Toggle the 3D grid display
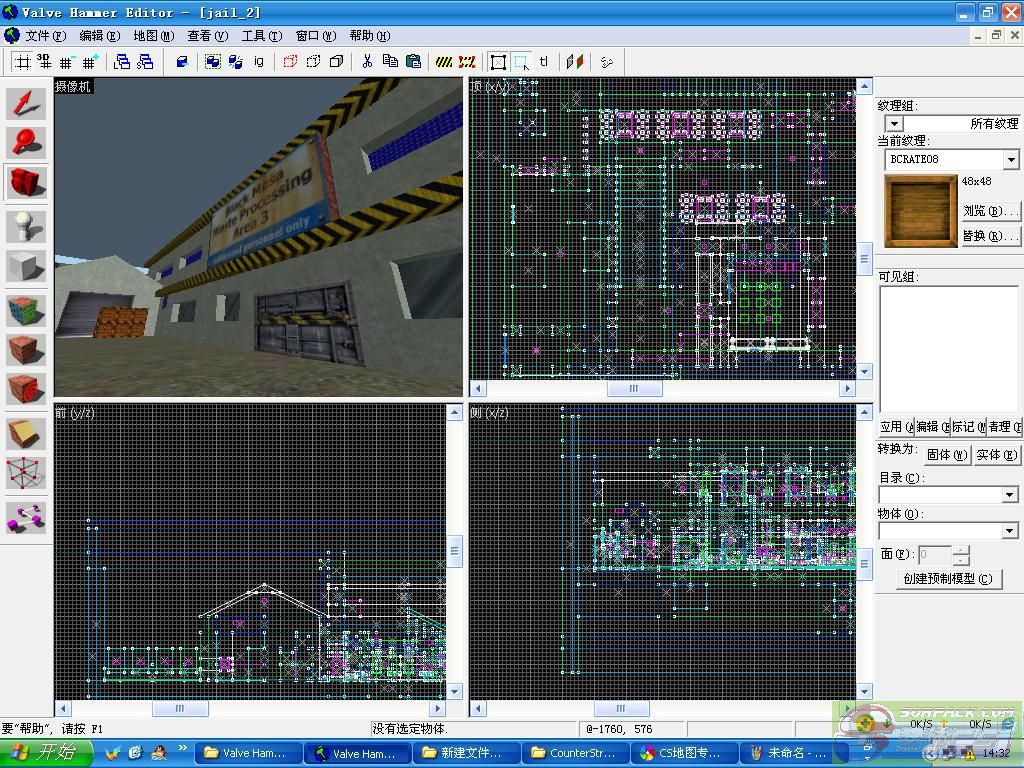Image resolution: width=1024 pixels, height=768 pixels. [43, 62]
